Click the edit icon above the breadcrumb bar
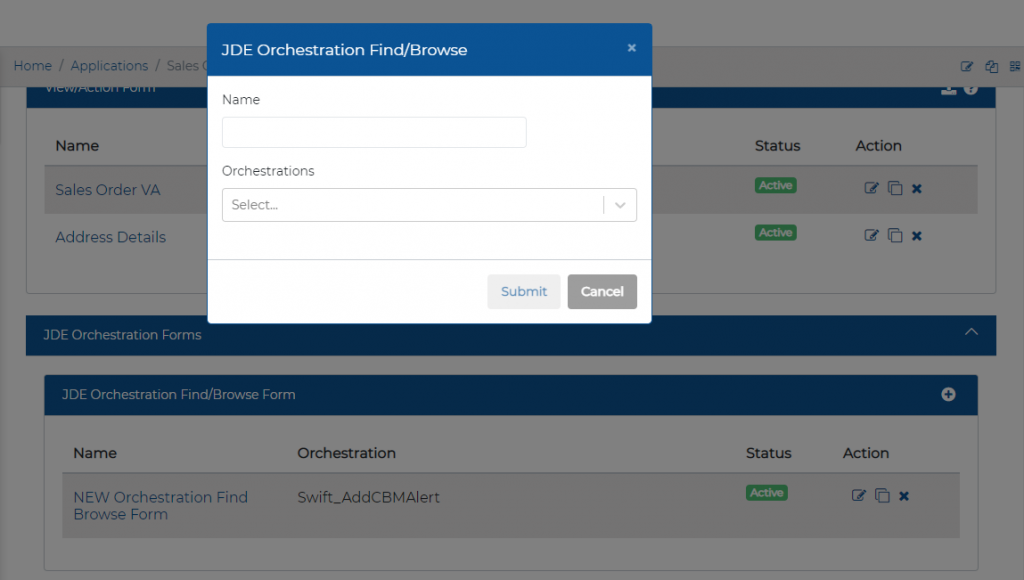 tap(966, 66)
